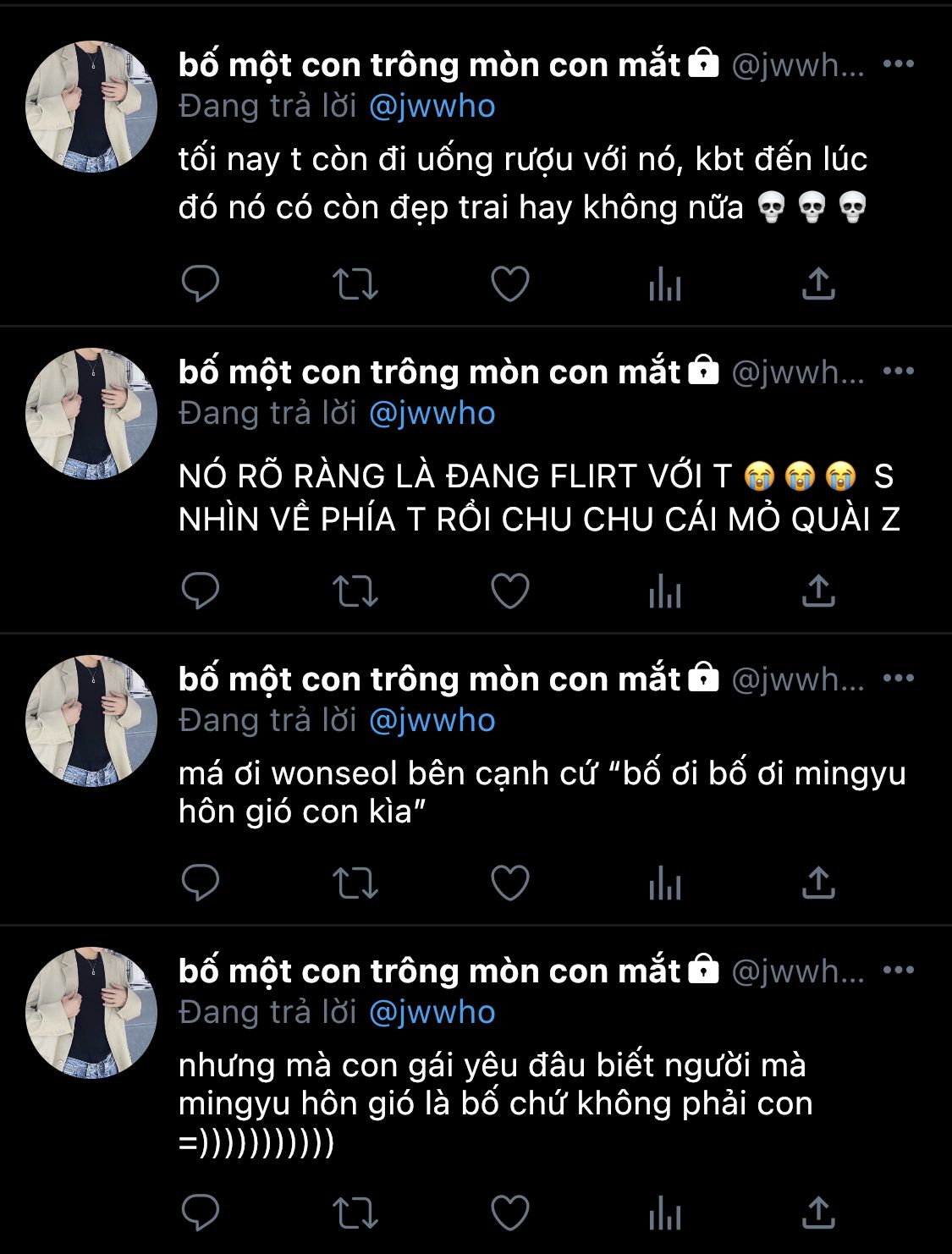
Task: Reply to the "má ơi wonseol" tweet
Action: pyautogui.click(x=201, y=883)
